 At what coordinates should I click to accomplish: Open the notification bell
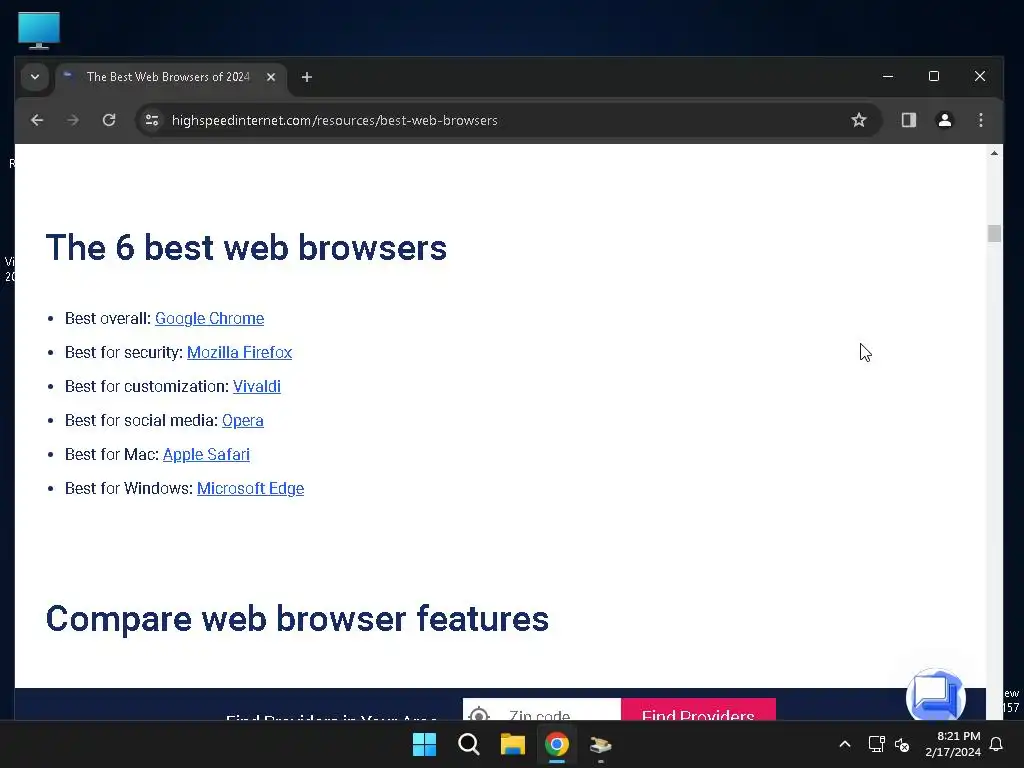(996, 744)
